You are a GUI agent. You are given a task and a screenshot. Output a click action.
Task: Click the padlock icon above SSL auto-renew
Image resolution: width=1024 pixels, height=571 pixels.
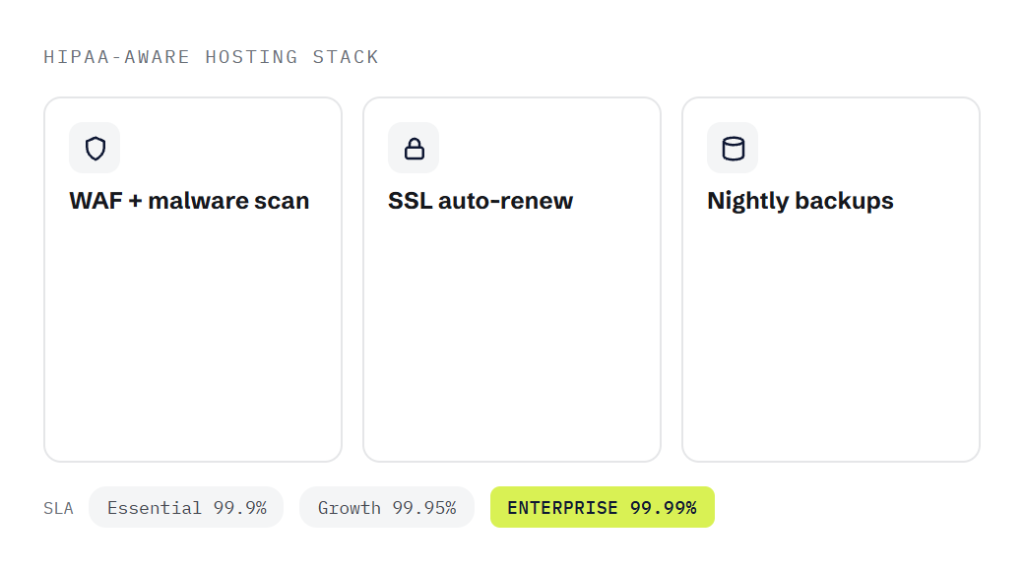(414, 148)
